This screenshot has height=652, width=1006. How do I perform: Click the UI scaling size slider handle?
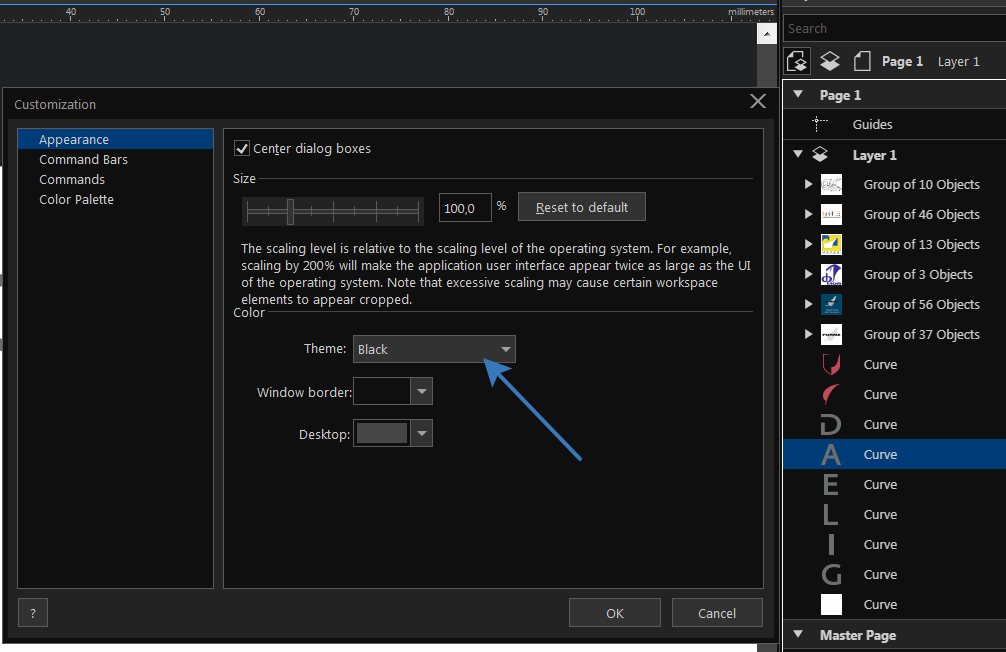[291, 211]
